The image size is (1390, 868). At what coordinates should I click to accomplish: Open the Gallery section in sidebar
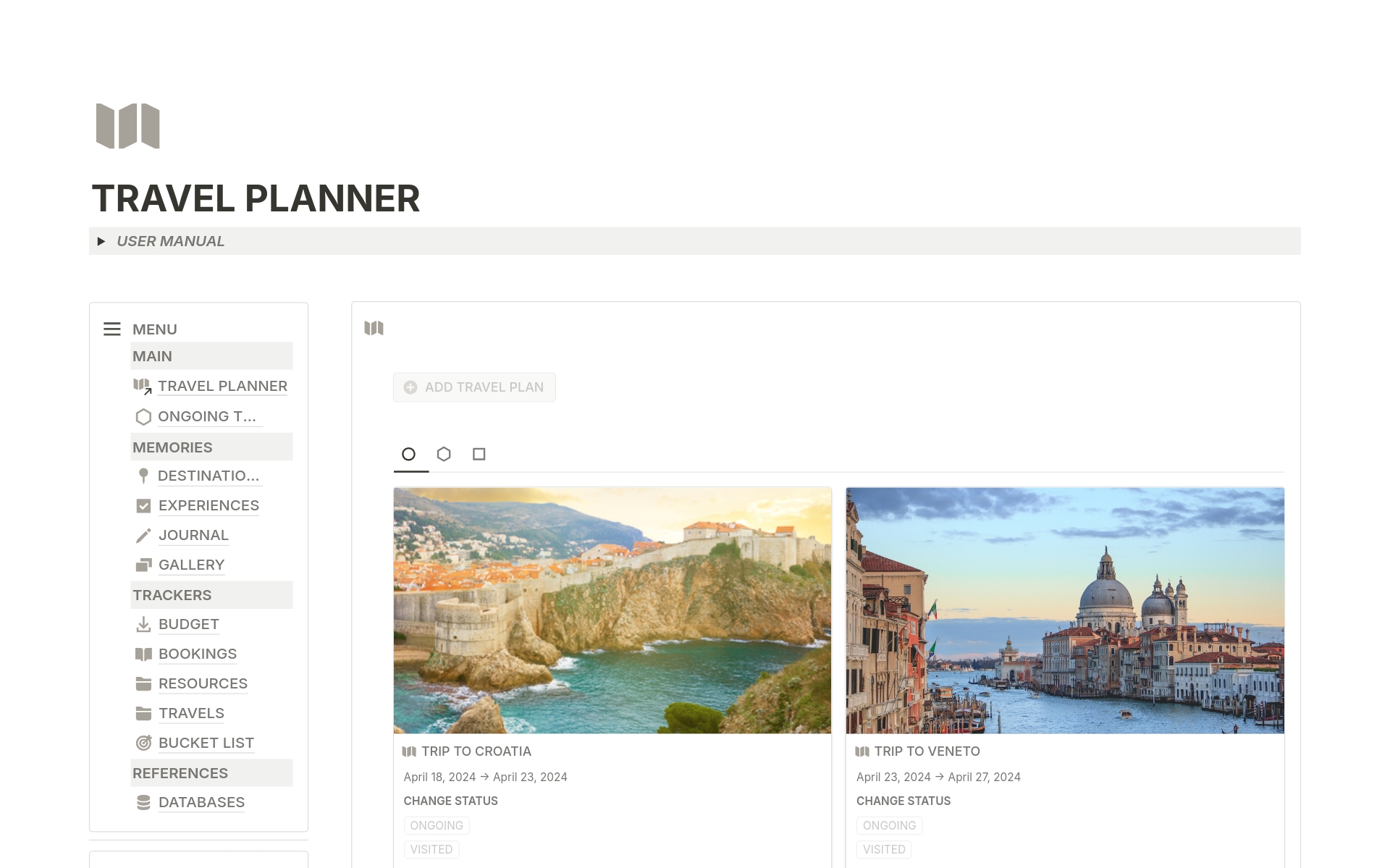click(x=190, y=564)
